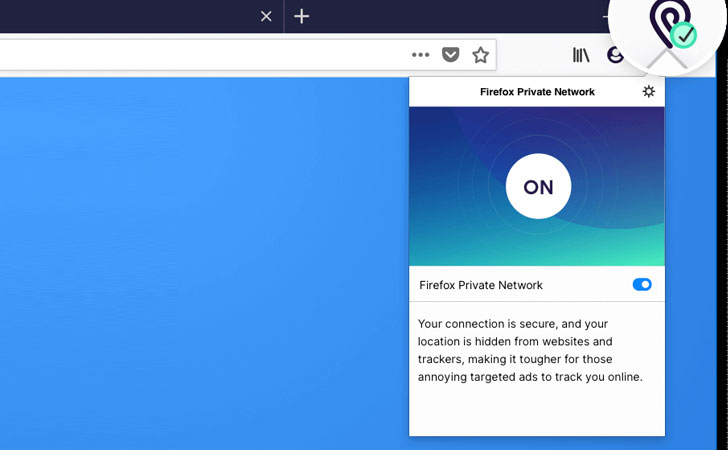
Task: Focus the address bar field
Action: click(x=200, y=55)
